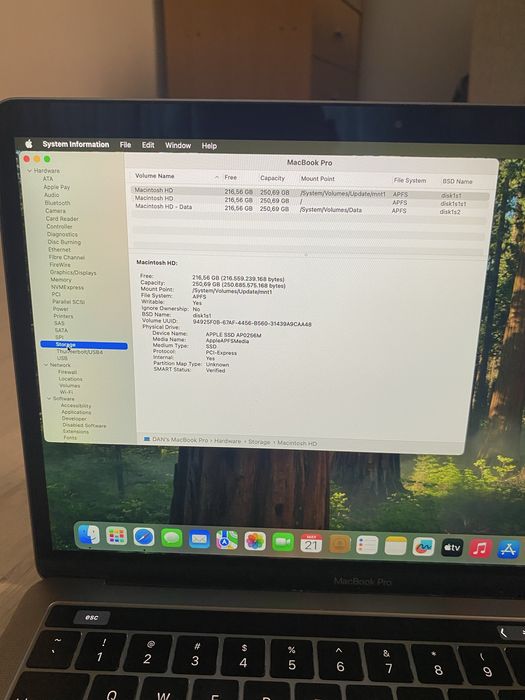Select Card Reader in the sidebar
Screen dimensions: 525x700
tap(62, 219)
